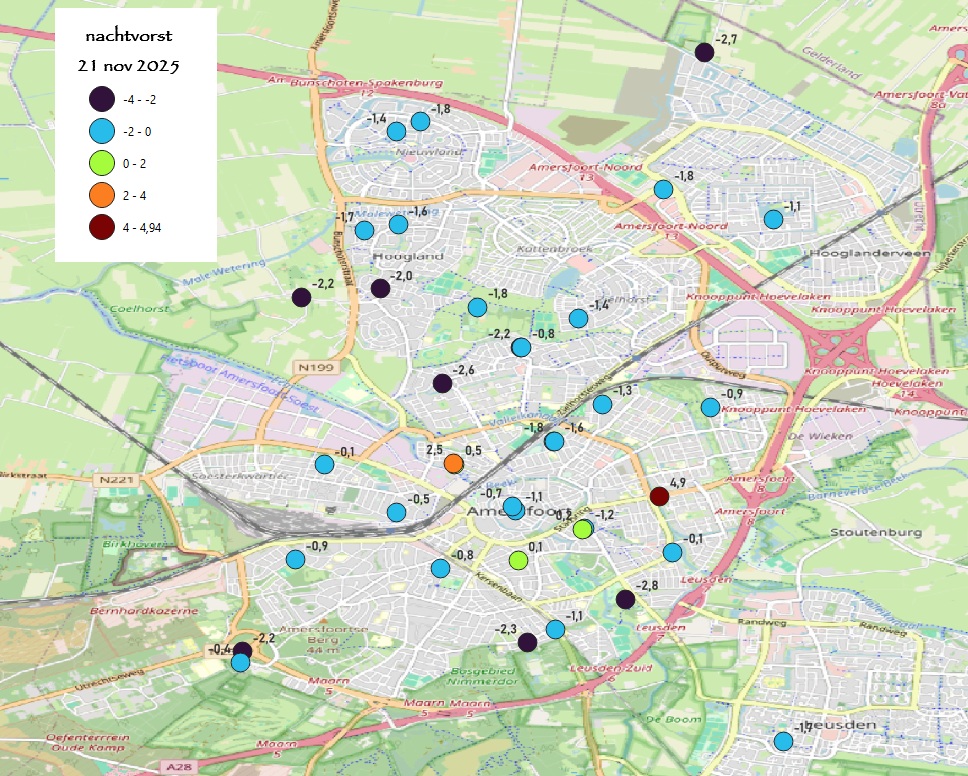Click the -1,1 marker in Hooglanderveen
This screenshot has height=776, width=968.
pos(772,219)
